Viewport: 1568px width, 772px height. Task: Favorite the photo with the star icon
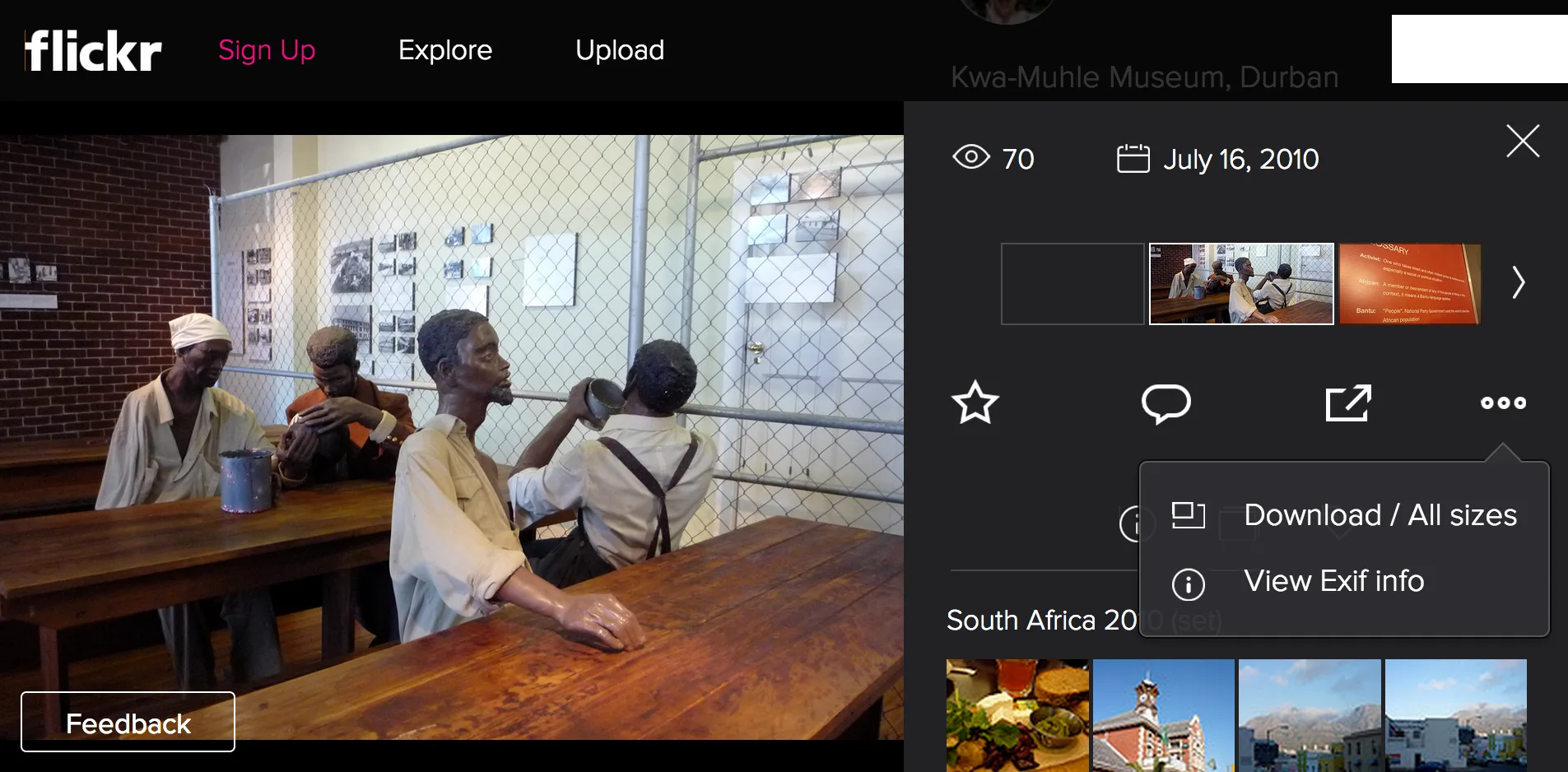(975, 402)
